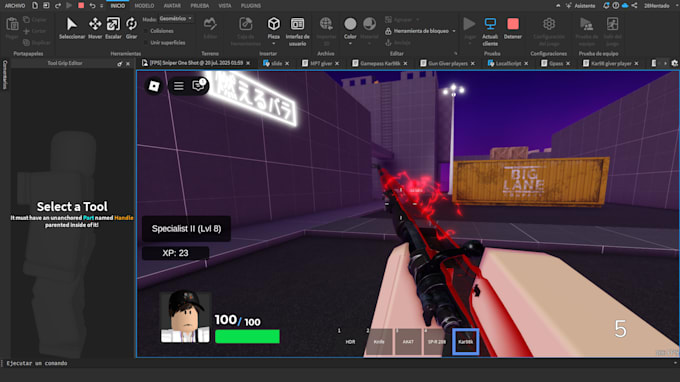
Task: Click the share icon near the username
Action: pos(634,6)
